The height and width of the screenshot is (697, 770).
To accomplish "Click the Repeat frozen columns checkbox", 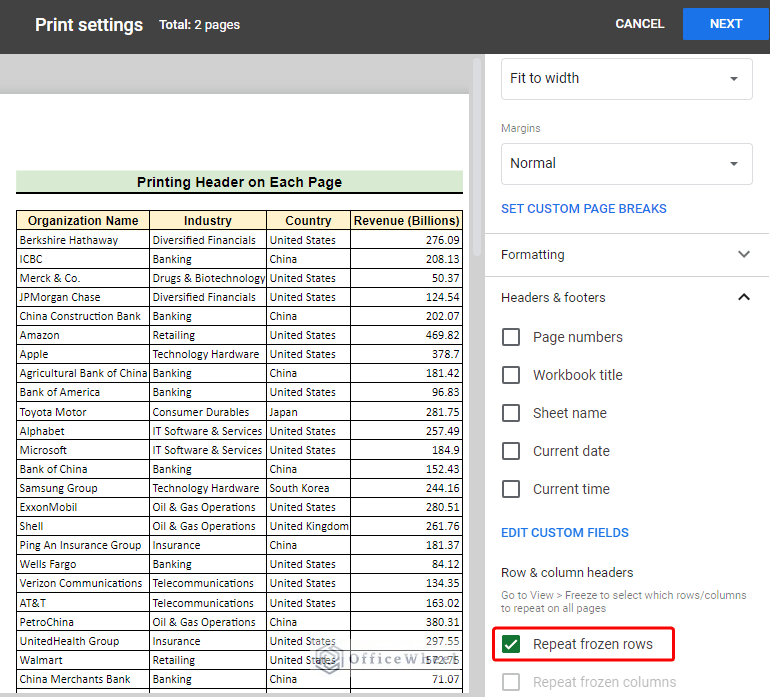I will coord(511,683).
